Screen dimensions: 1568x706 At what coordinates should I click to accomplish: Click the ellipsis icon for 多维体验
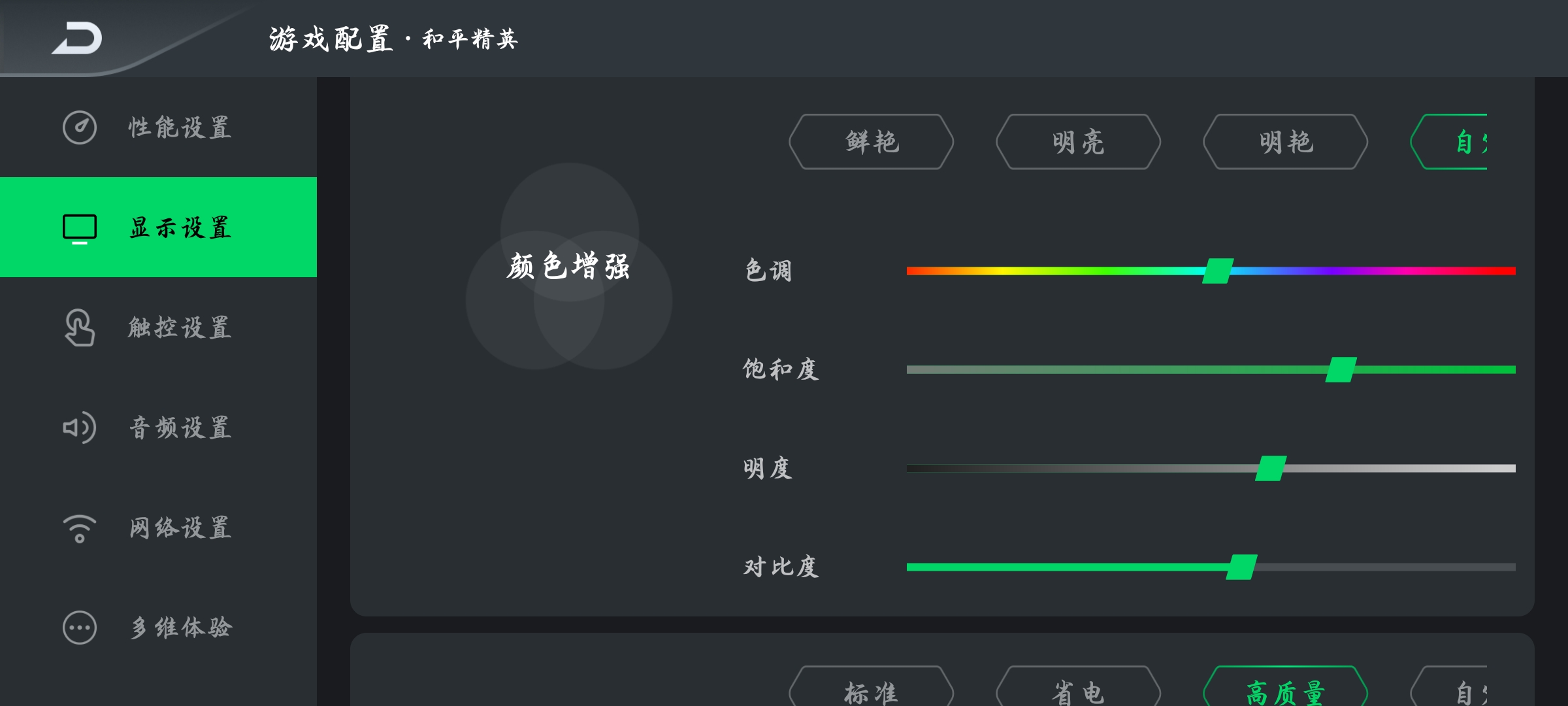pyautogui.click(x=80, y=628)
